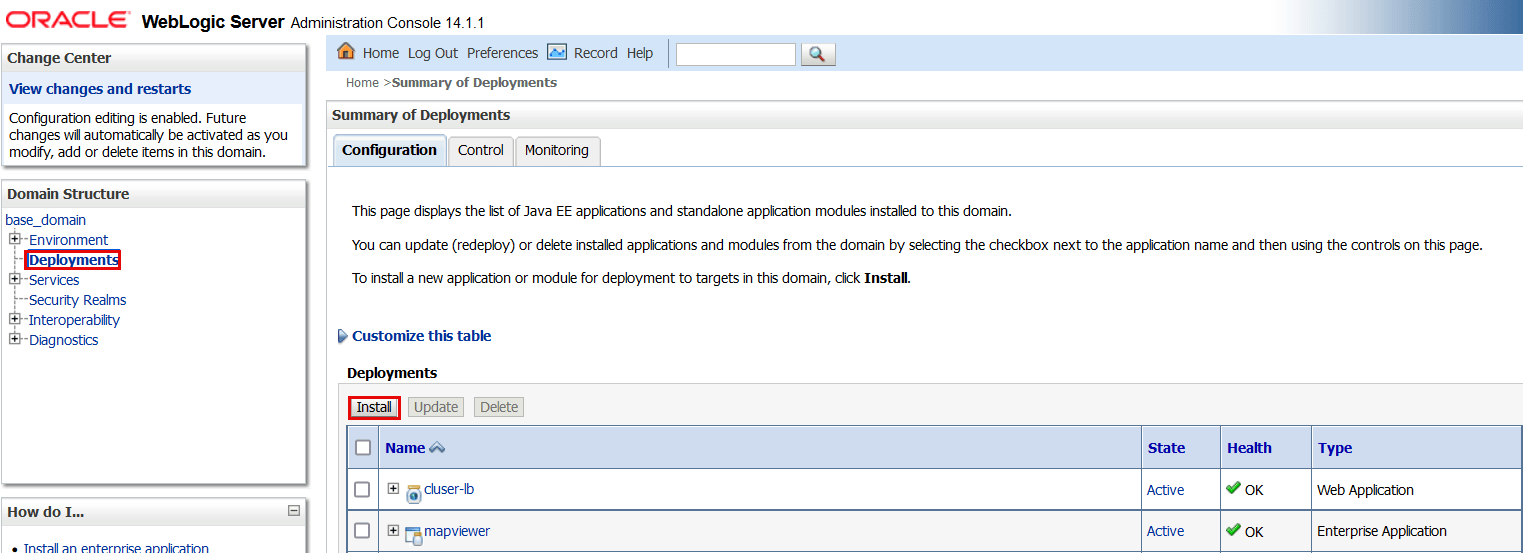Expand the Interoperability tree node
1523x553 pixels.
(x=15, y=319)
